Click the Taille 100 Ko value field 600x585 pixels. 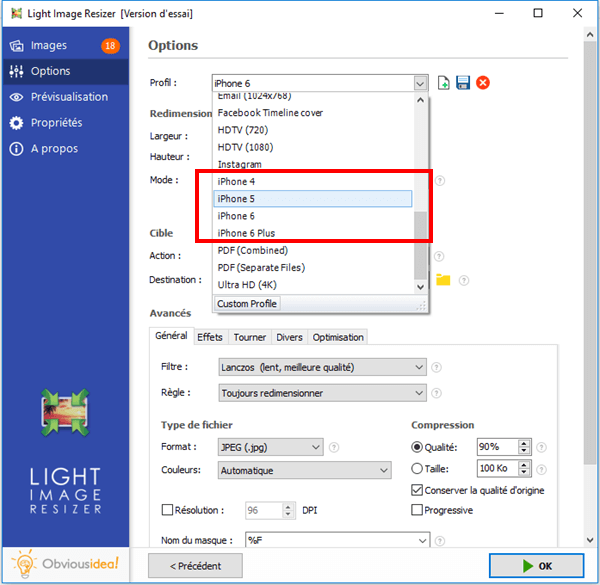click(x=497, y=468)
